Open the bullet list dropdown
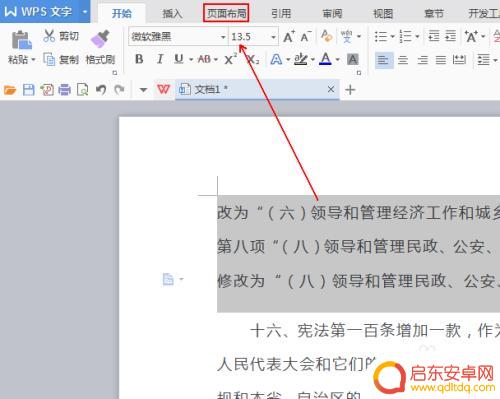The width and height of the screenshot is (500, 399). [392, 36]
